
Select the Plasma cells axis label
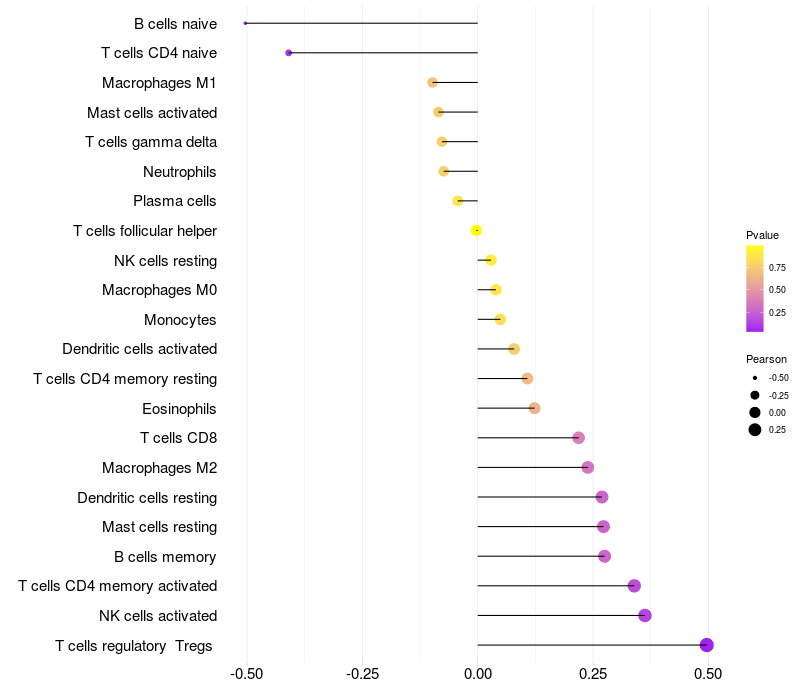pyautogui.click(x=175, y=201)
